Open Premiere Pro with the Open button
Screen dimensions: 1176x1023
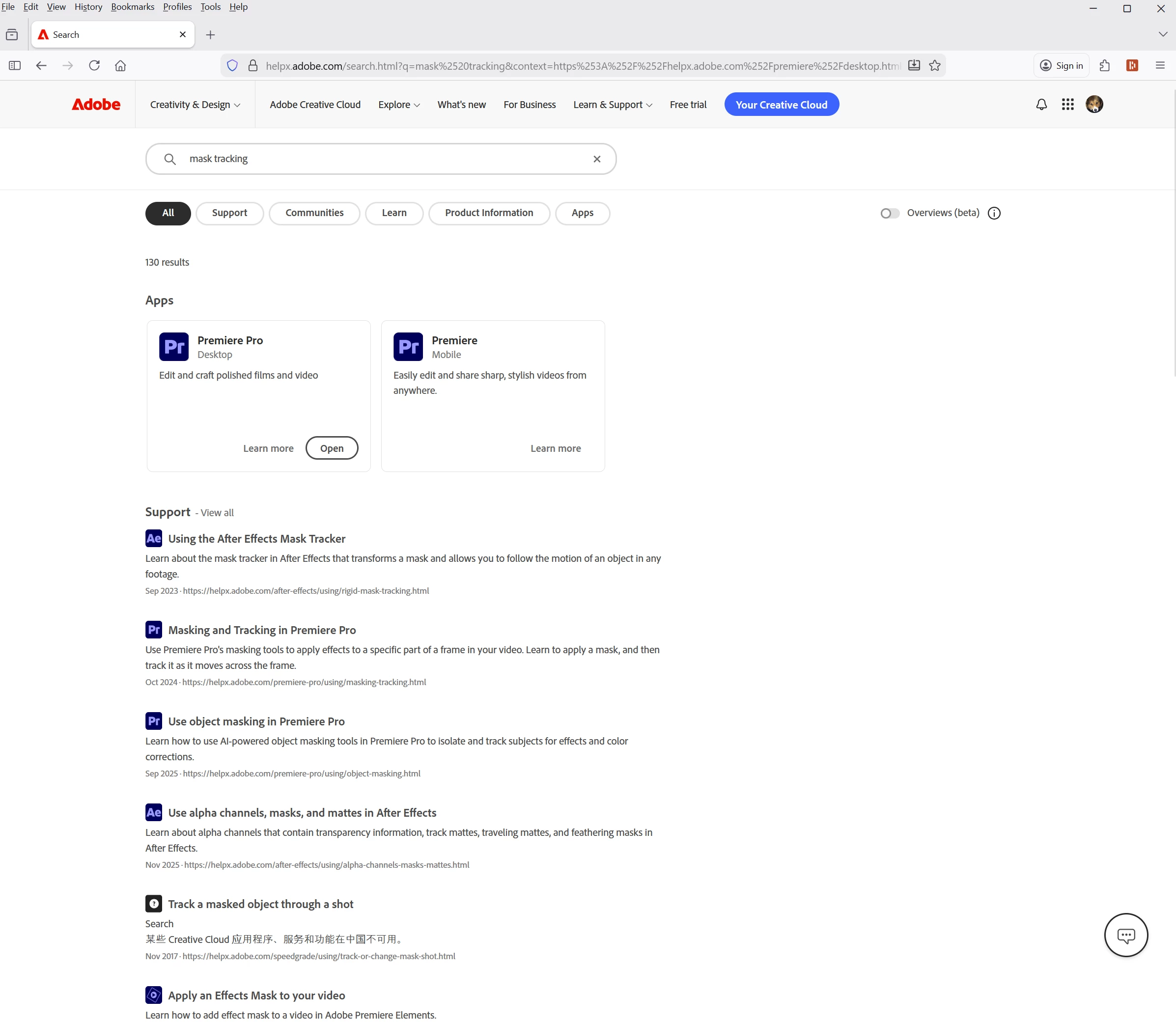(x=332, y=448)
